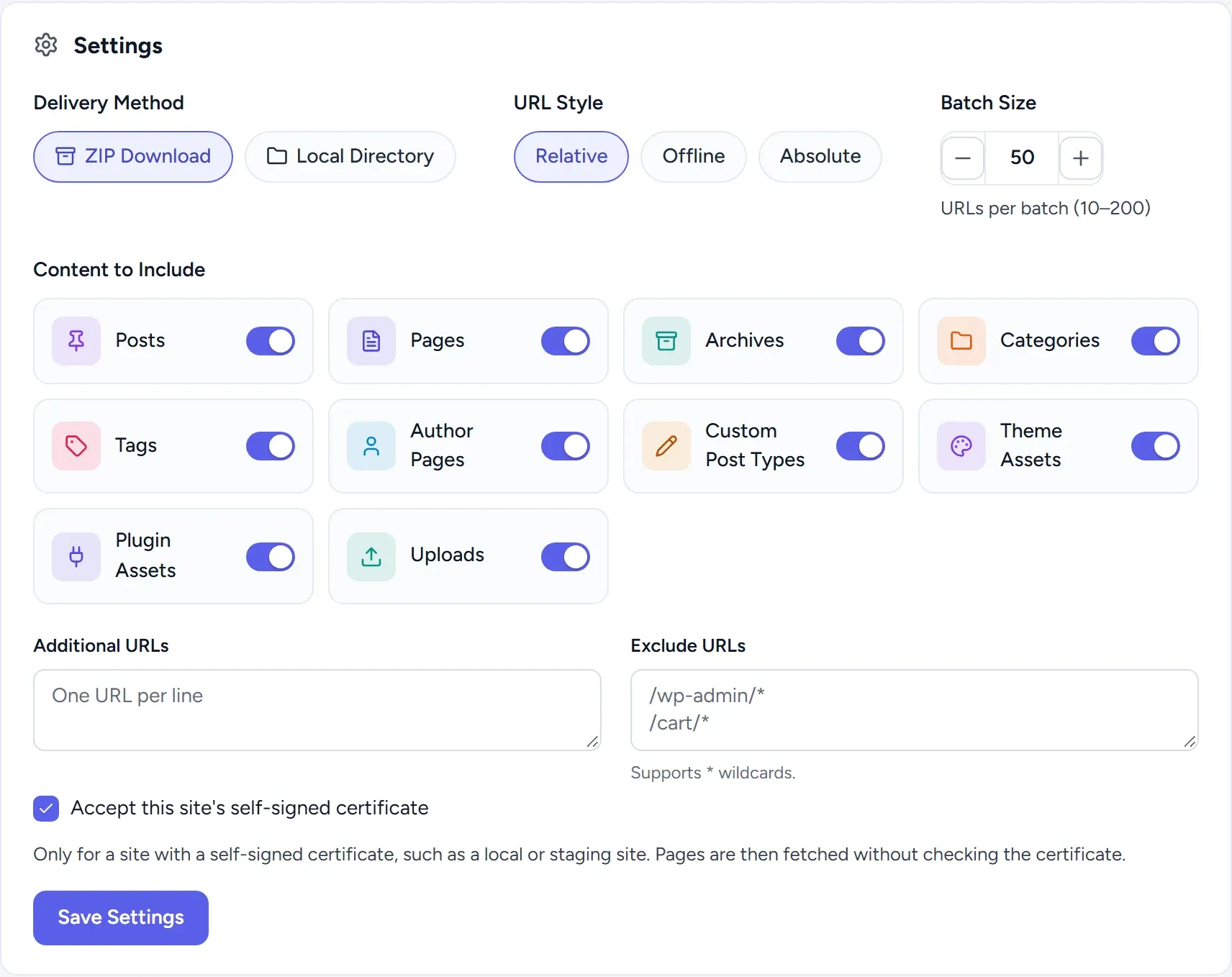
Task: Click the Author Pages person icon
Action: click(x=371, y=446)
